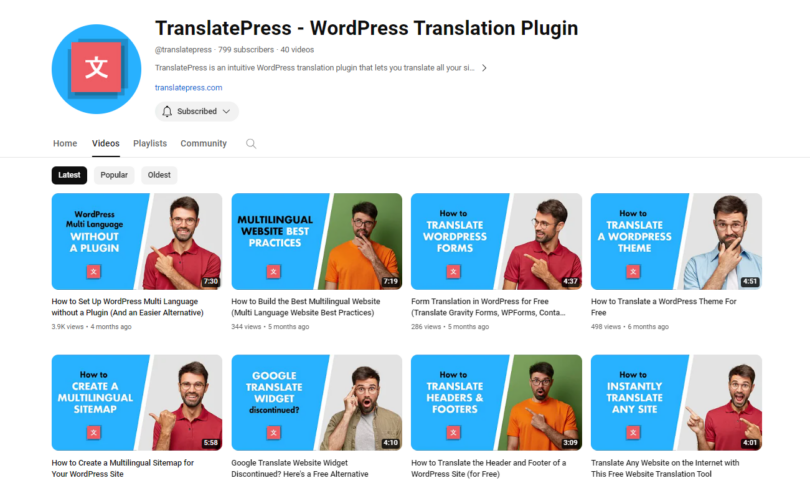This screenshot has height=483, width=810.
Task: Expand the Subscribed dropdown chevron
Action: click(226, 112)
